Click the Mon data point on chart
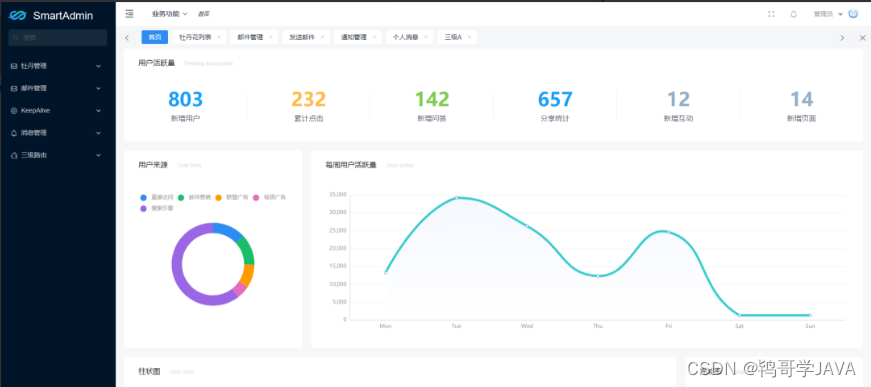The width and height of the screenshot is (871, 387). 386,273
